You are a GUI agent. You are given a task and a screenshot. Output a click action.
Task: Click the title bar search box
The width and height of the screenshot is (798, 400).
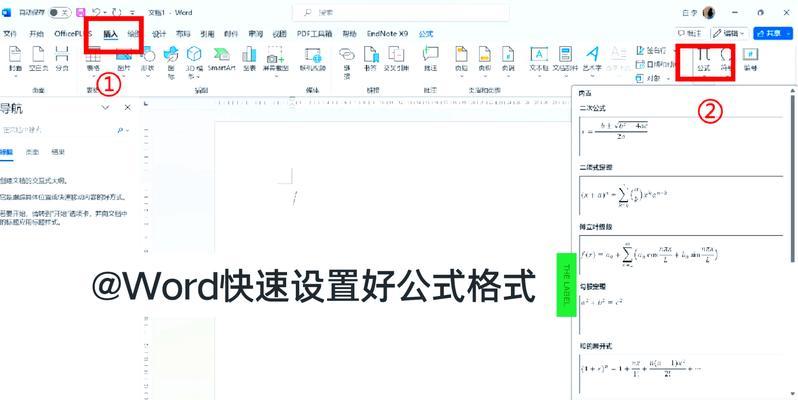[401, 12]
